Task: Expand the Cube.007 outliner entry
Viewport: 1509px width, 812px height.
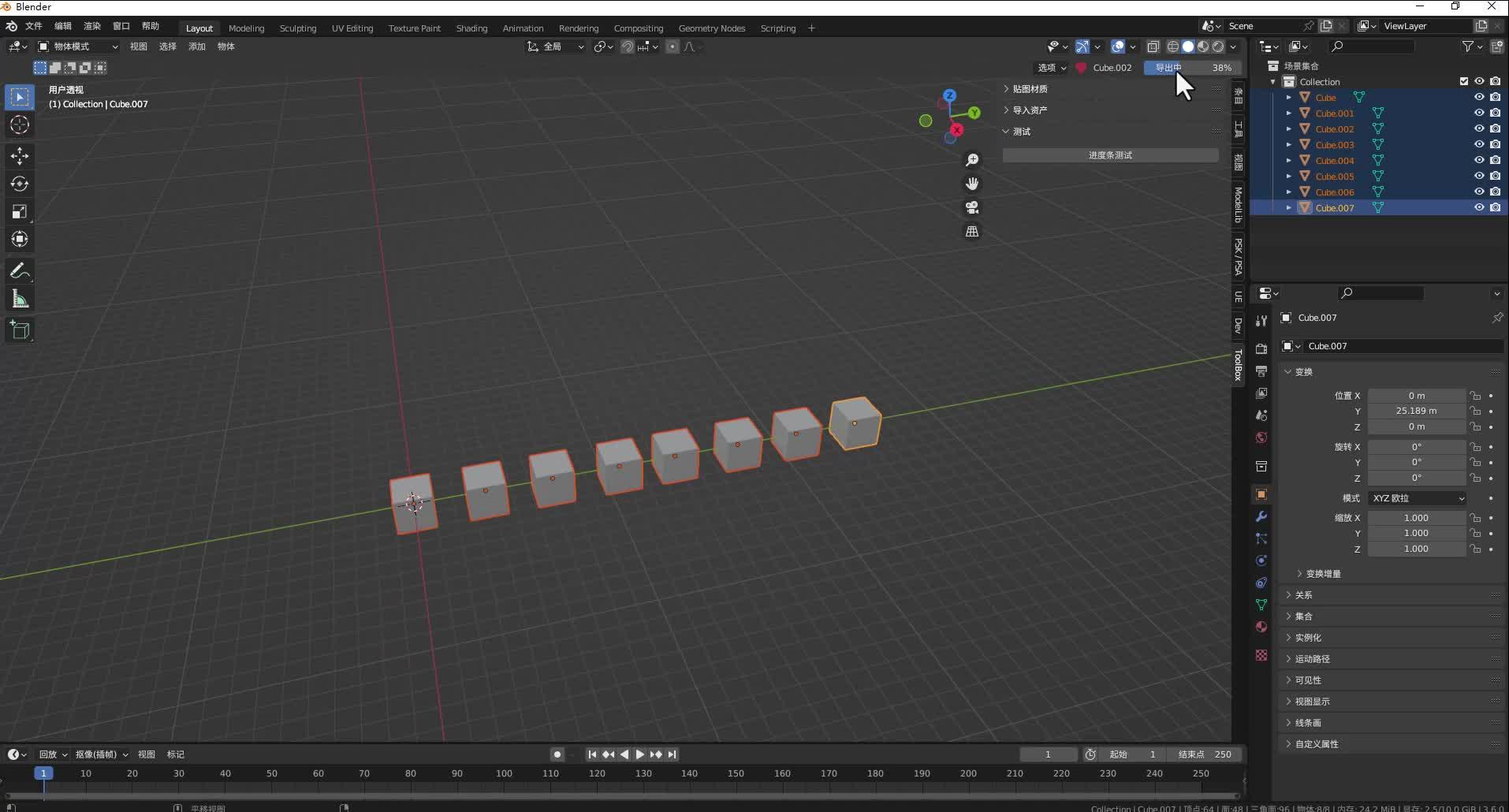Action: (1289, 207)
